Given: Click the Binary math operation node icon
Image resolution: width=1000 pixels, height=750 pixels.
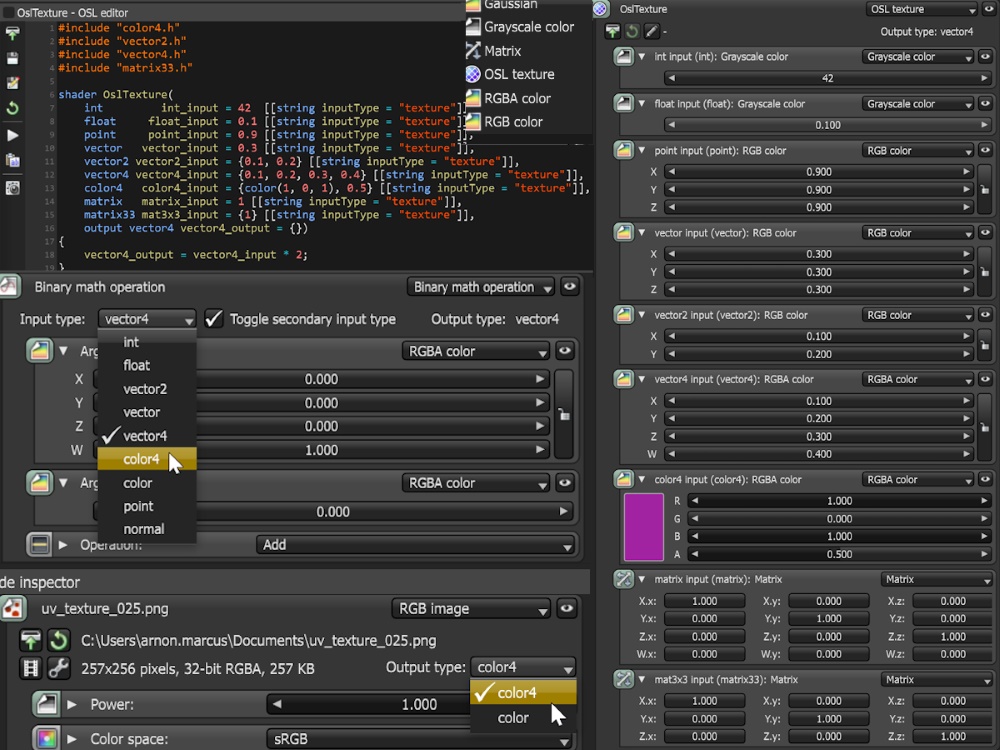Looking at the screenshot, I should coord(10,286).
